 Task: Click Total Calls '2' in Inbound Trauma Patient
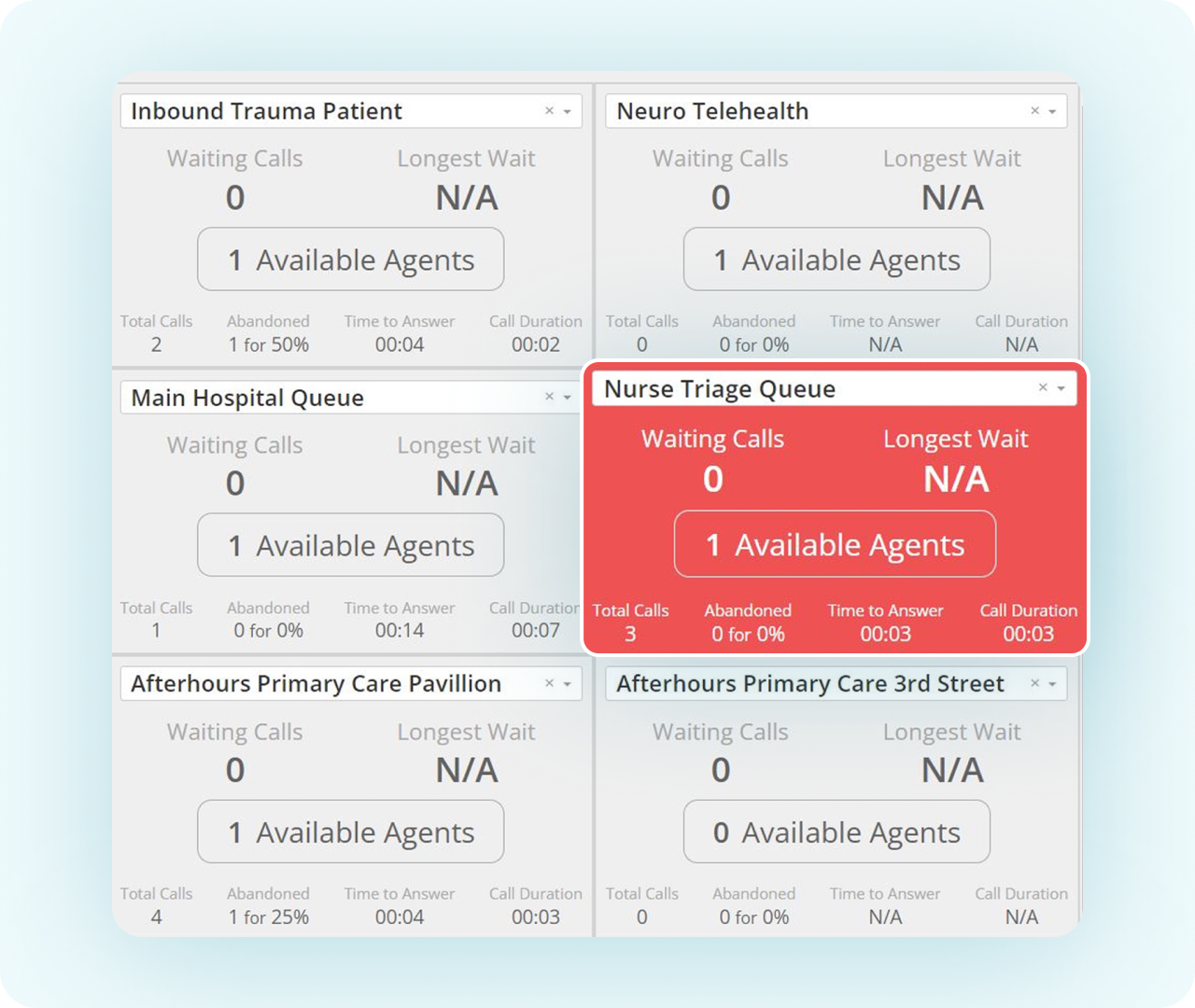(x=156, y=344)
